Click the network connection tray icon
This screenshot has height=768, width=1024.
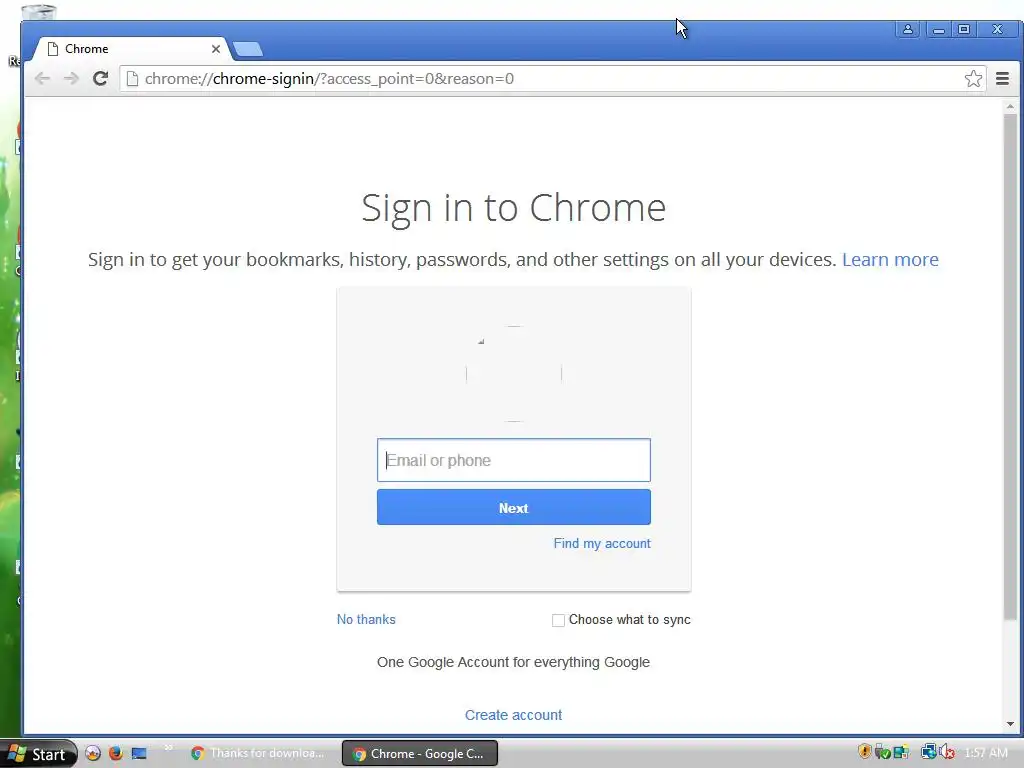click(x=928, y=752)
